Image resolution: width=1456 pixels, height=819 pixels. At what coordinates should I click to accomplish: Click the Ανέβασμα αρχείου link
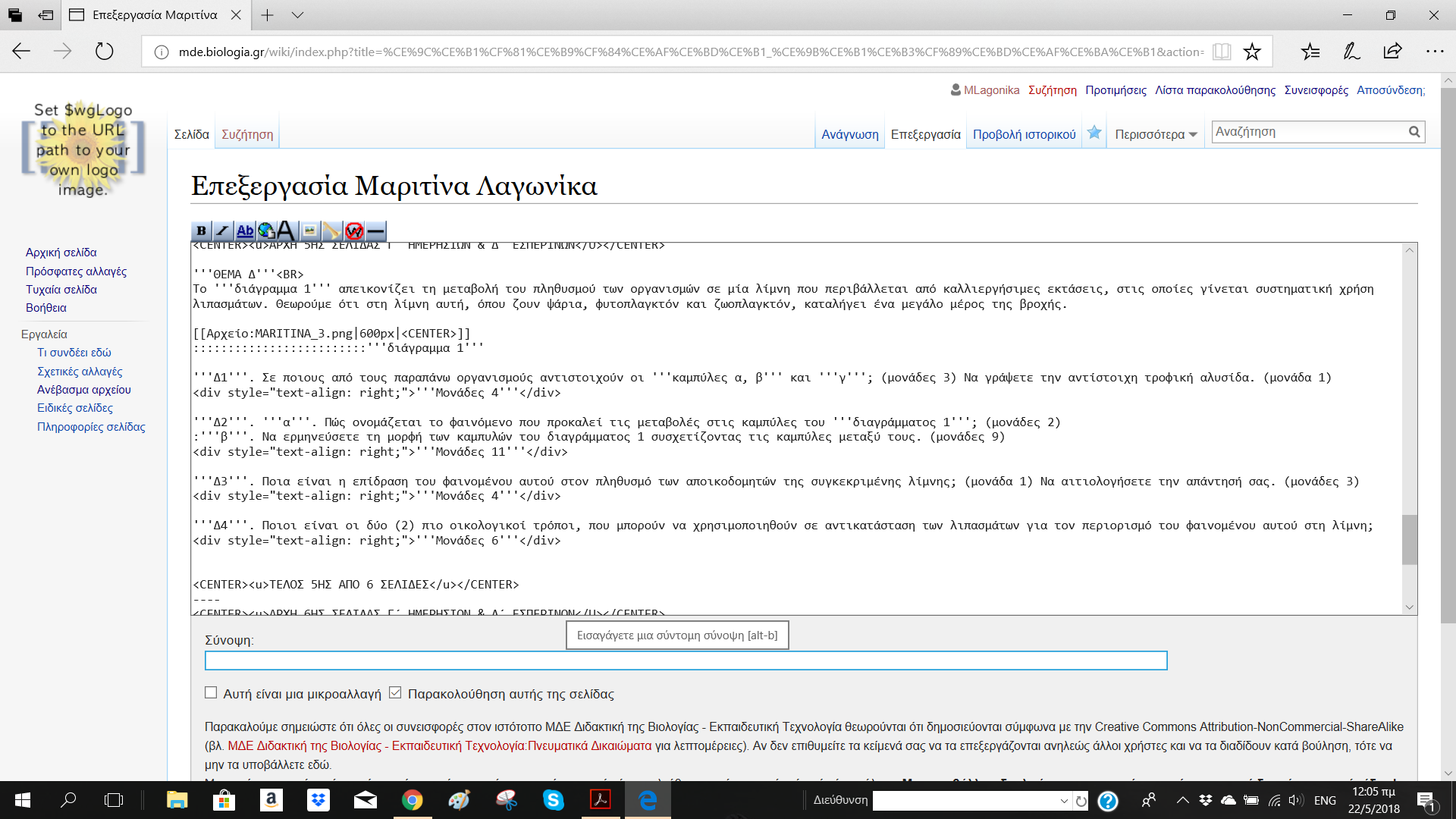click(x=83, y=389)
